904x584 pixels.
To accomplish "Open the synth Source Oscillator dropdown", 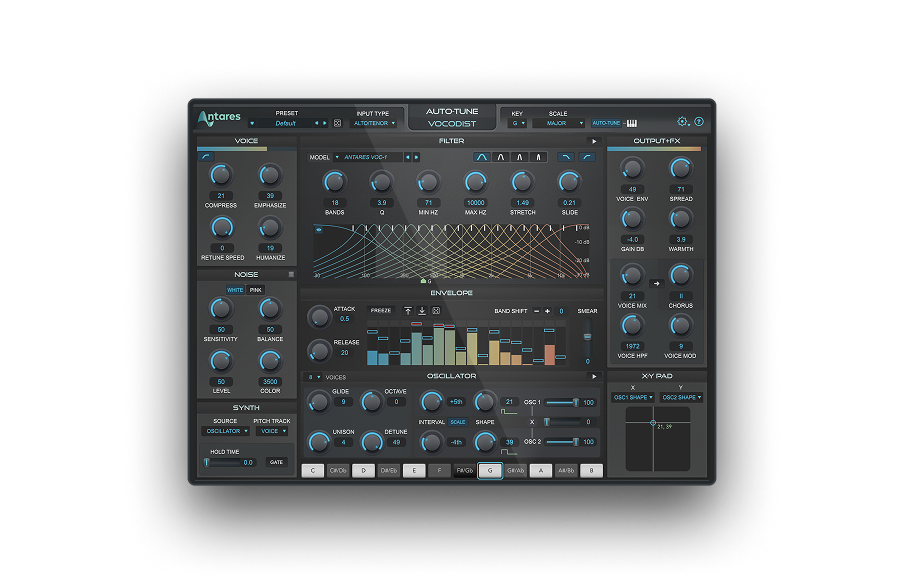I will point(225,431).
